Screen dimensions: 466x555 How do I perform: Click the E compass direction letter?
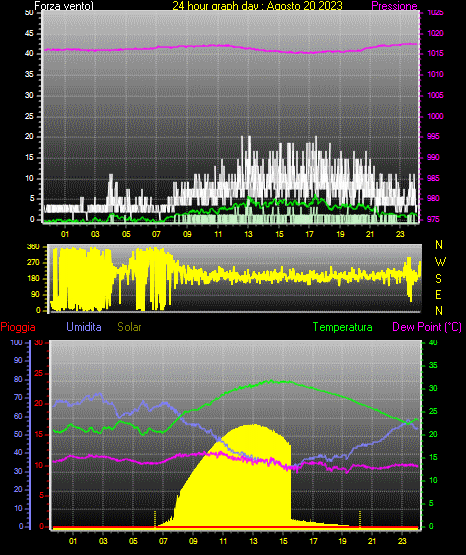coord(438,294)
